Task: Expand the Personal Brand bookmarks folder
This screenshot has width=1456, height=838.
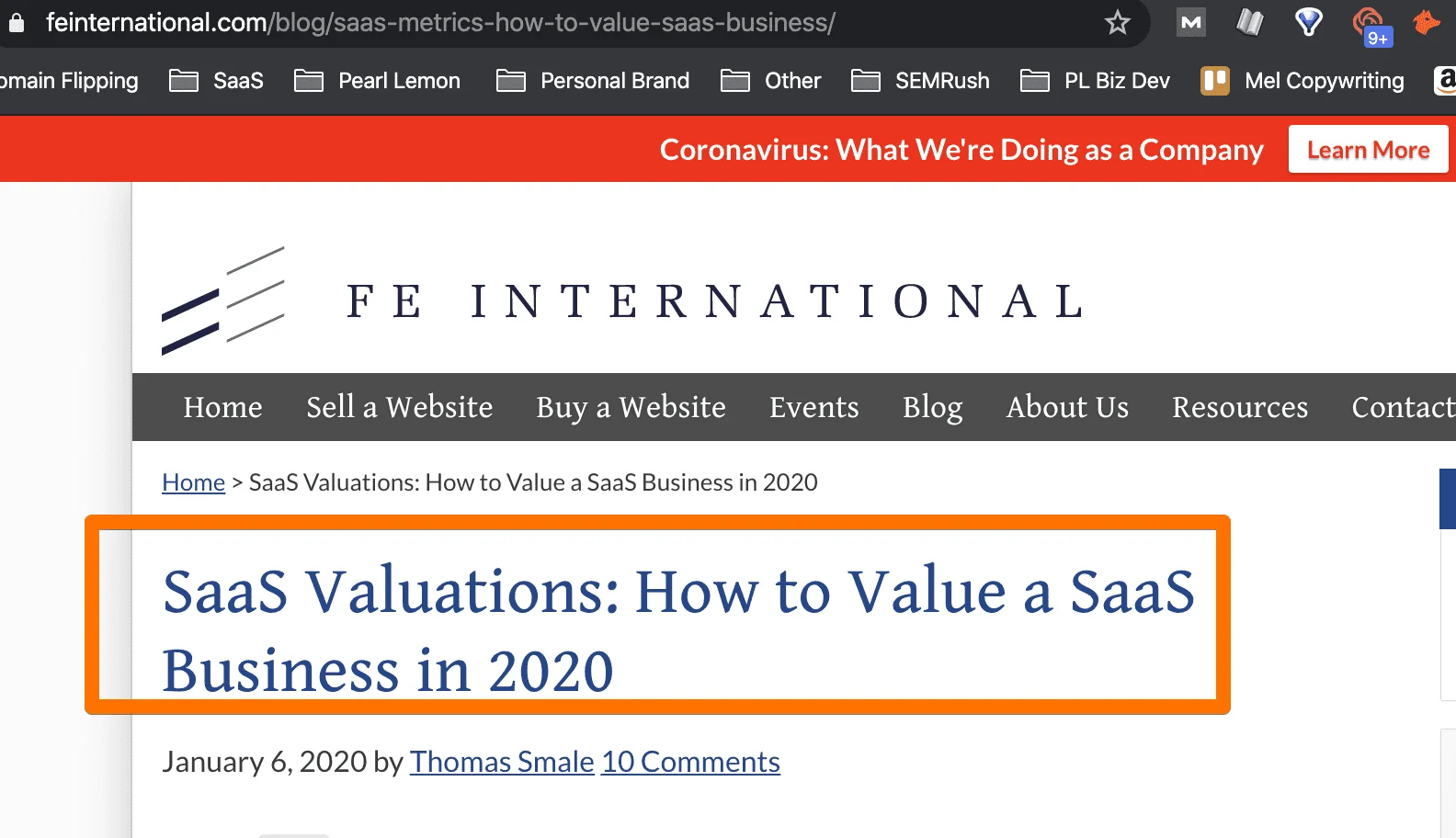Action: coord(593,81)
